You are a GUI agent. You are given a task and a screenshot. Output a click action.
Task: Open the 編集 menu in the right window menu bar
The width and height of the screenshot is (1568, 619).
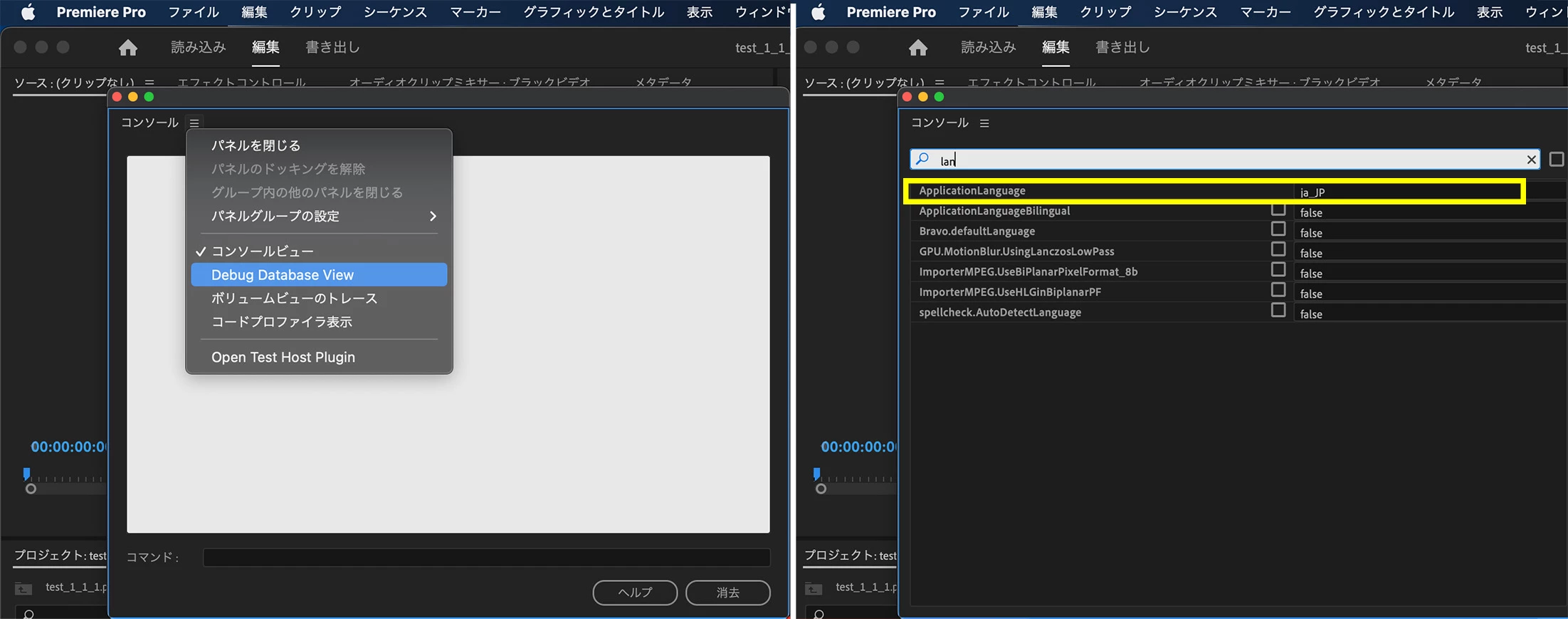tap(1044, 12)
